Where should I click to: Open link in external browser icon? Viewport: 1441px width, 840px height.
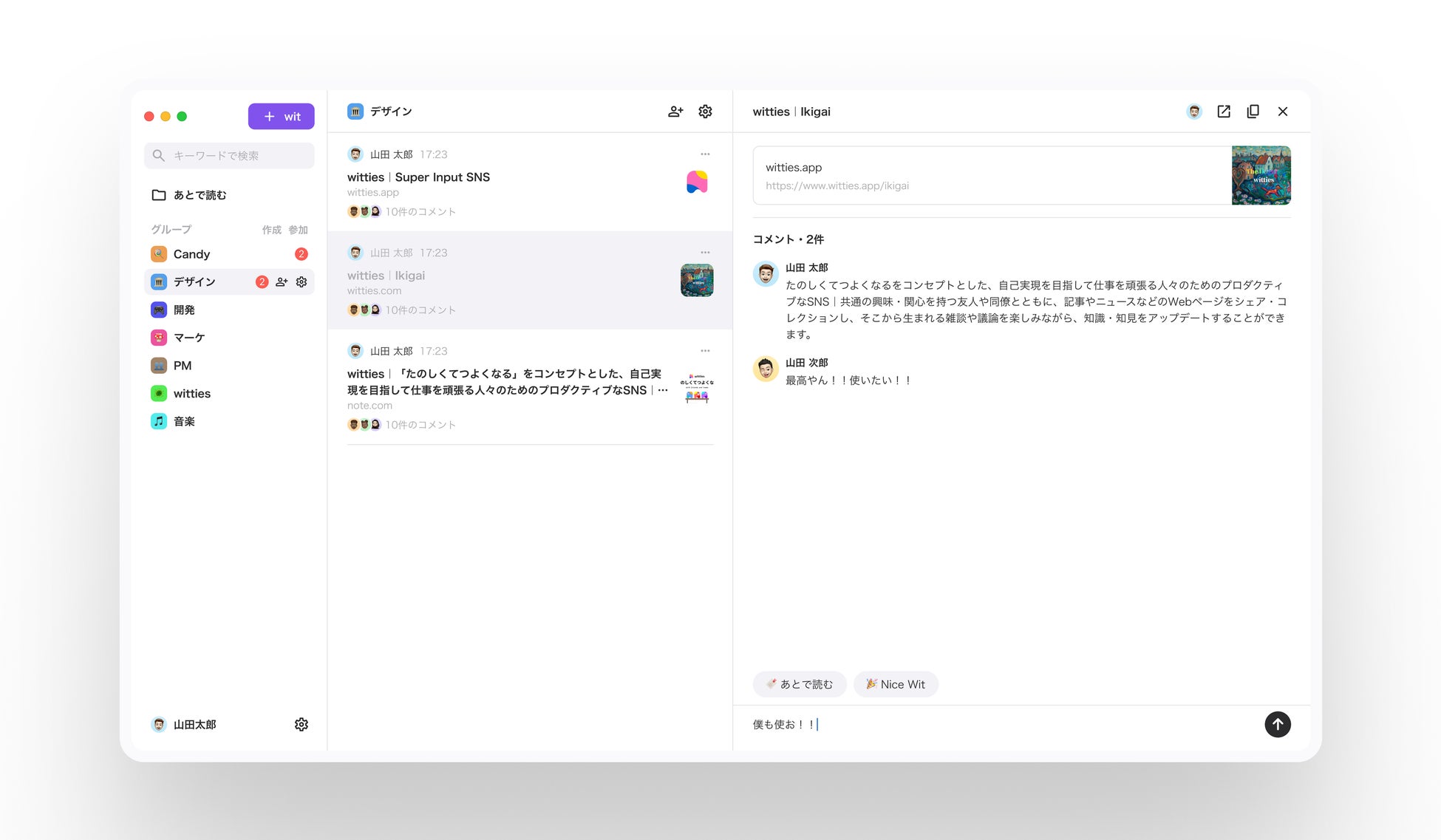click(x=1224, y=112)
